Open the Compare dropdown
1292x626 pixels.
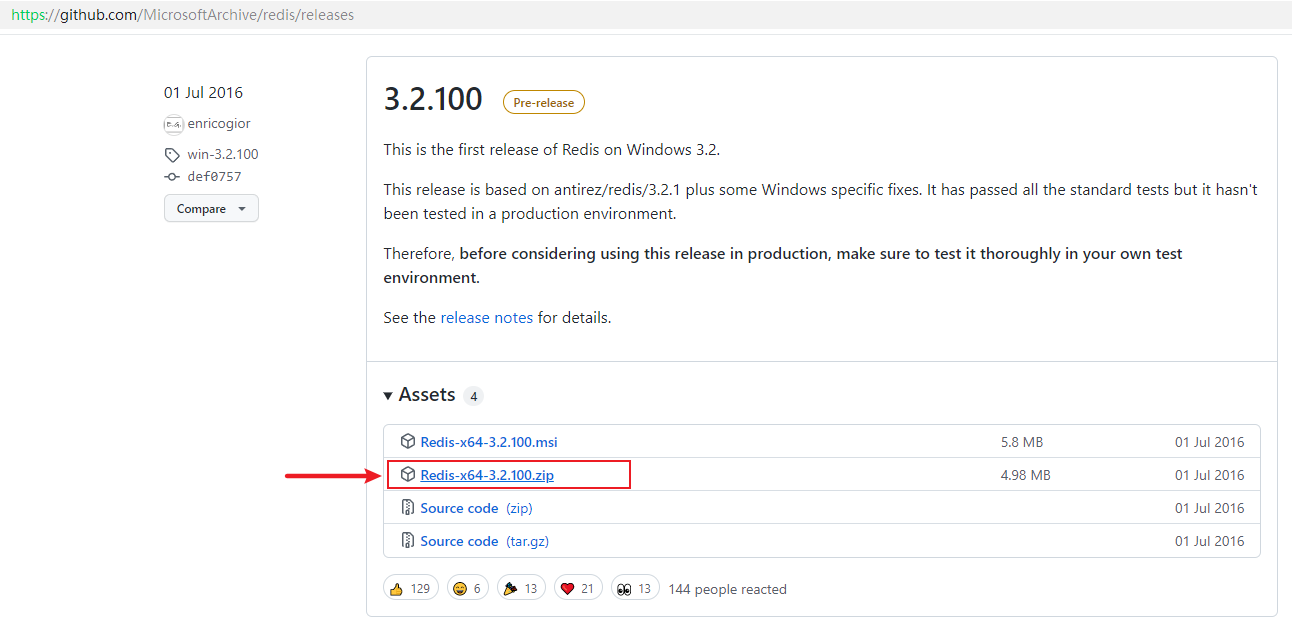(211, 209)
